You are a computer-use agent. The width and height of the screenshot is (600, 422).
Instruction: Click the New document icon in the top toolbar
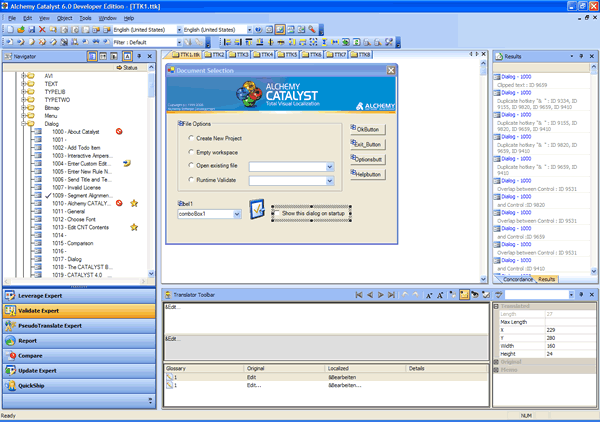click(x=10, y=29)
